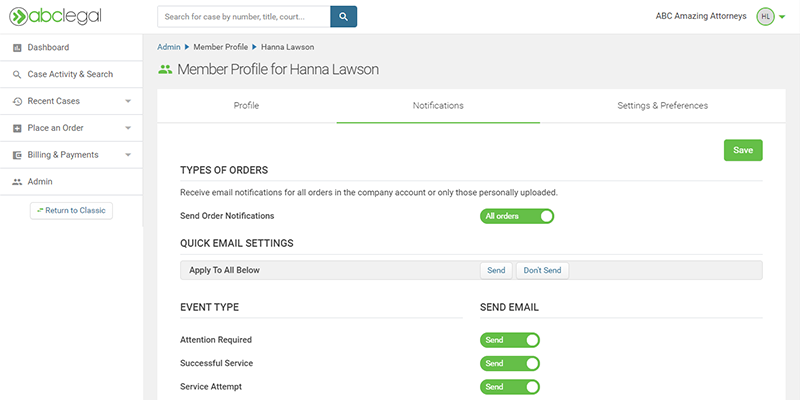Focus the case search input field
The height and width of the screenshot is (400, 800).
pos(243,17)
